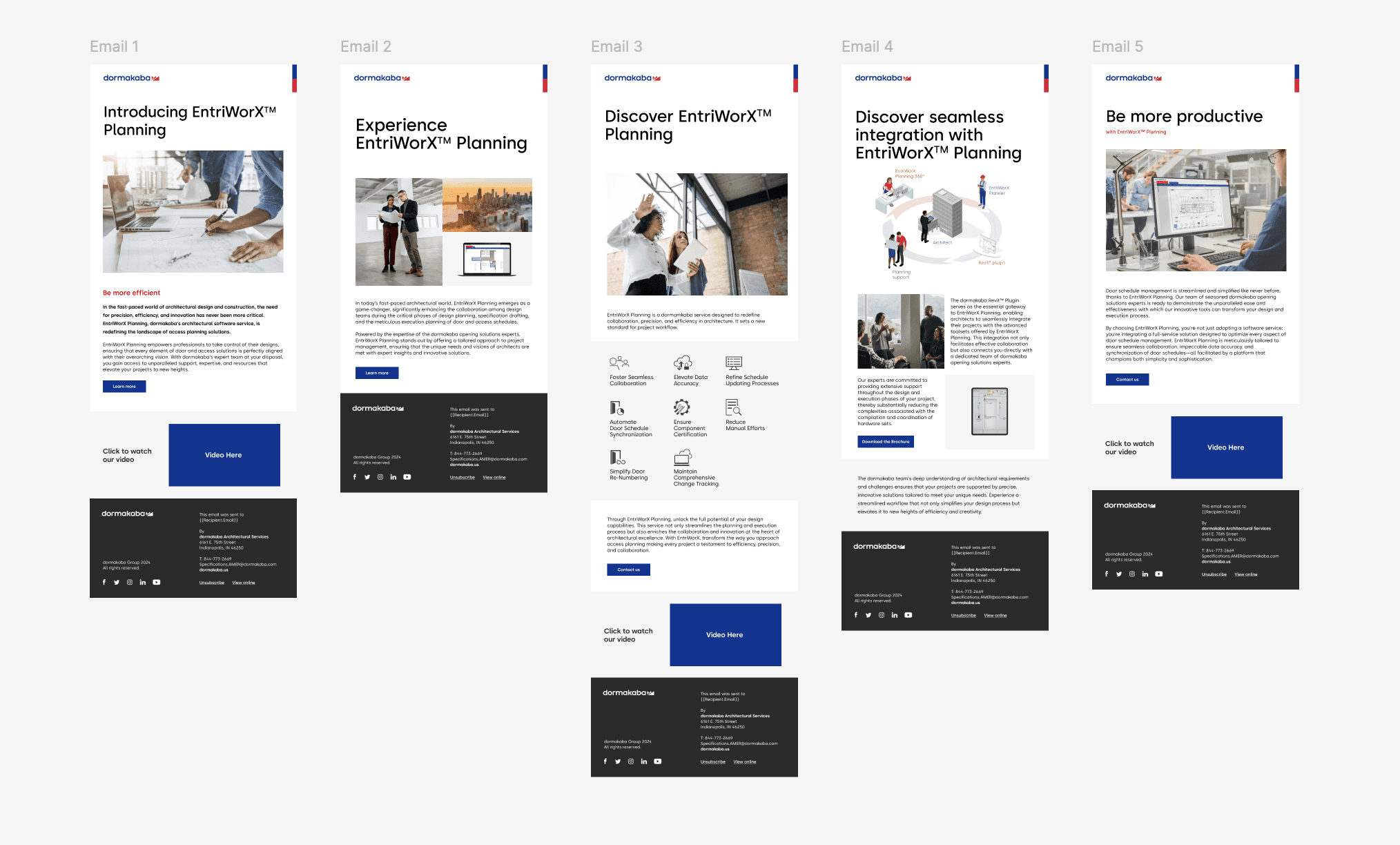Click Email 5 footer Twitter icon
The height and width of the screenshot is (845, 1400).
point(1119,574)
